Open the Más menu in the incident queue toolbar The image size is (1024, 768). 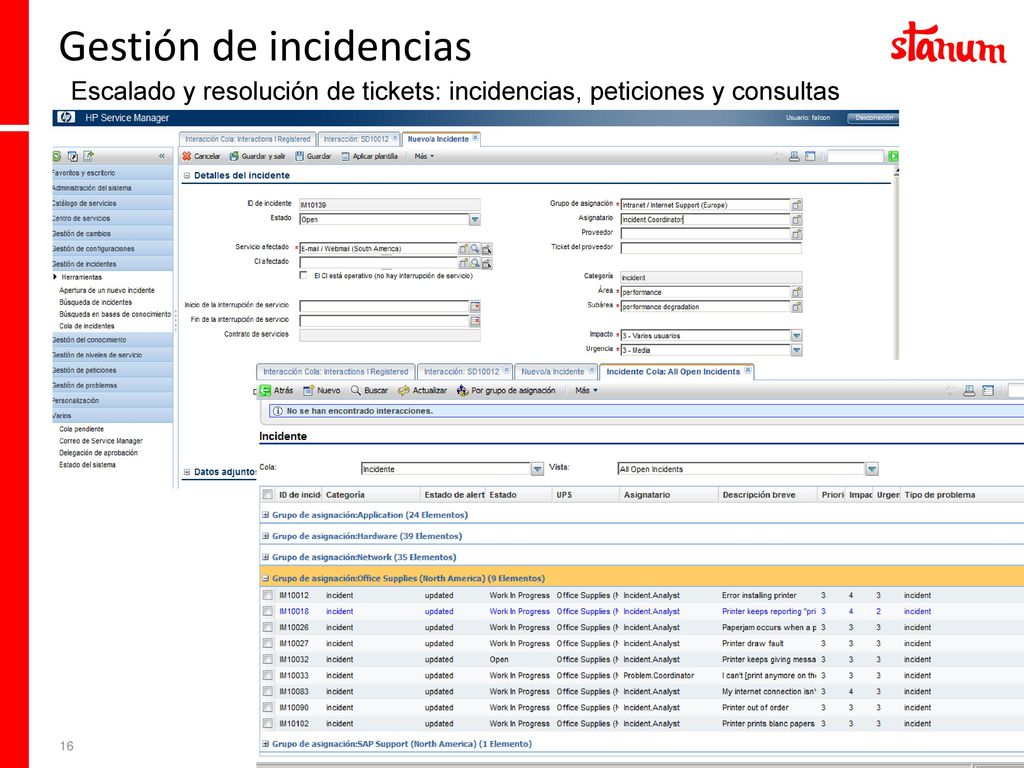(x=586, y=391)
